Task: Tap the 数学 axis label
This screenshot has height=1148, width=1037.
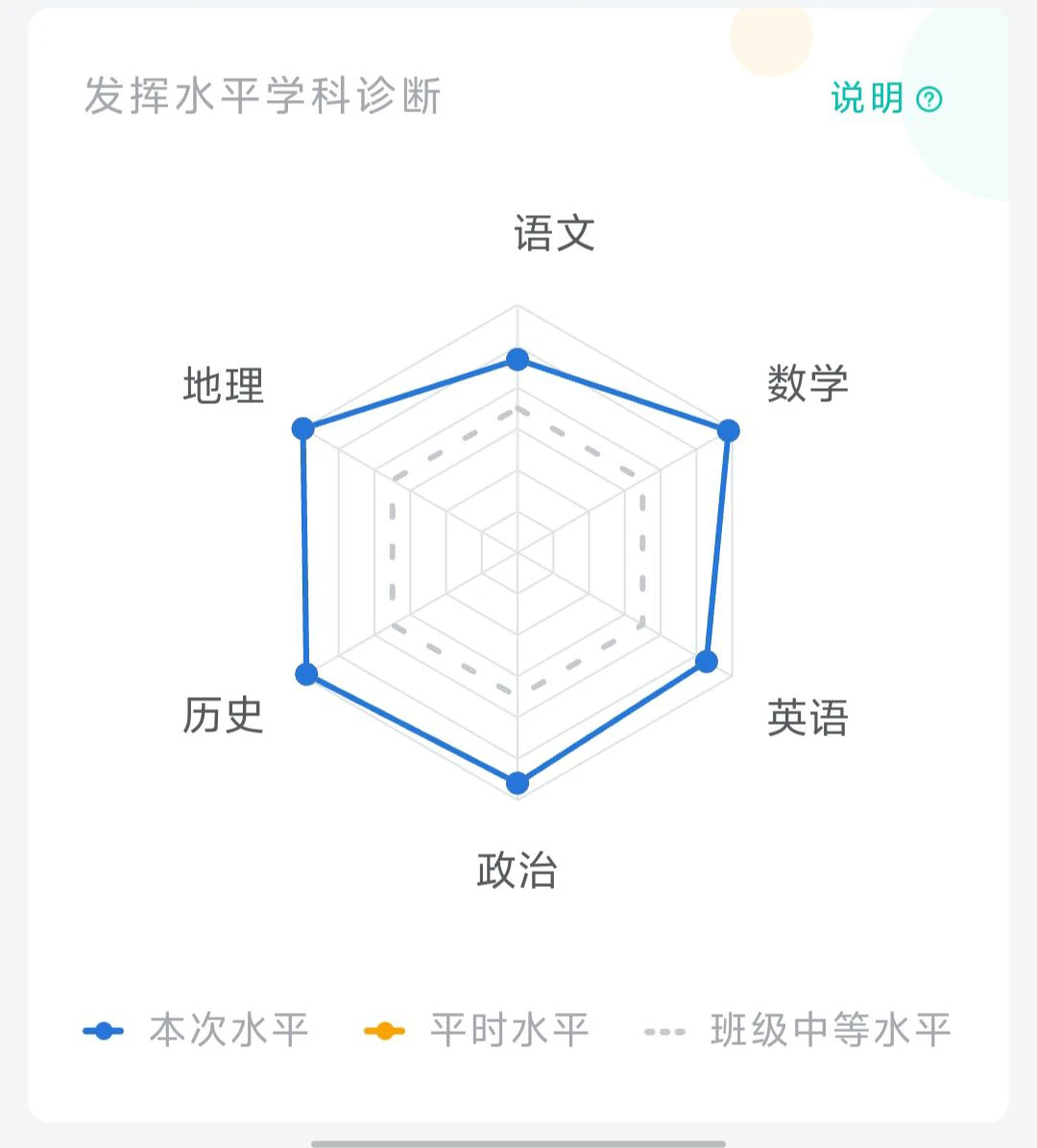Action: tap(808, 383)
